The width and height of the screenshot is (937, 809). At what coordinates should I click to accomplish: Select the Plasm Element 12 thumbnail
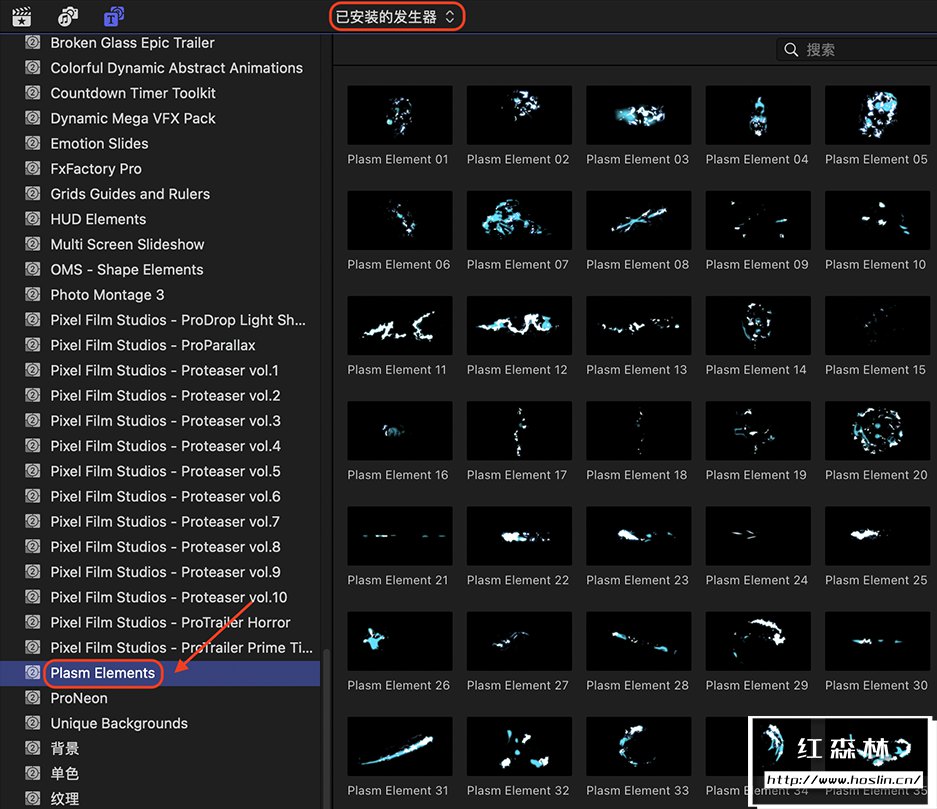click(x=519, y=325)
